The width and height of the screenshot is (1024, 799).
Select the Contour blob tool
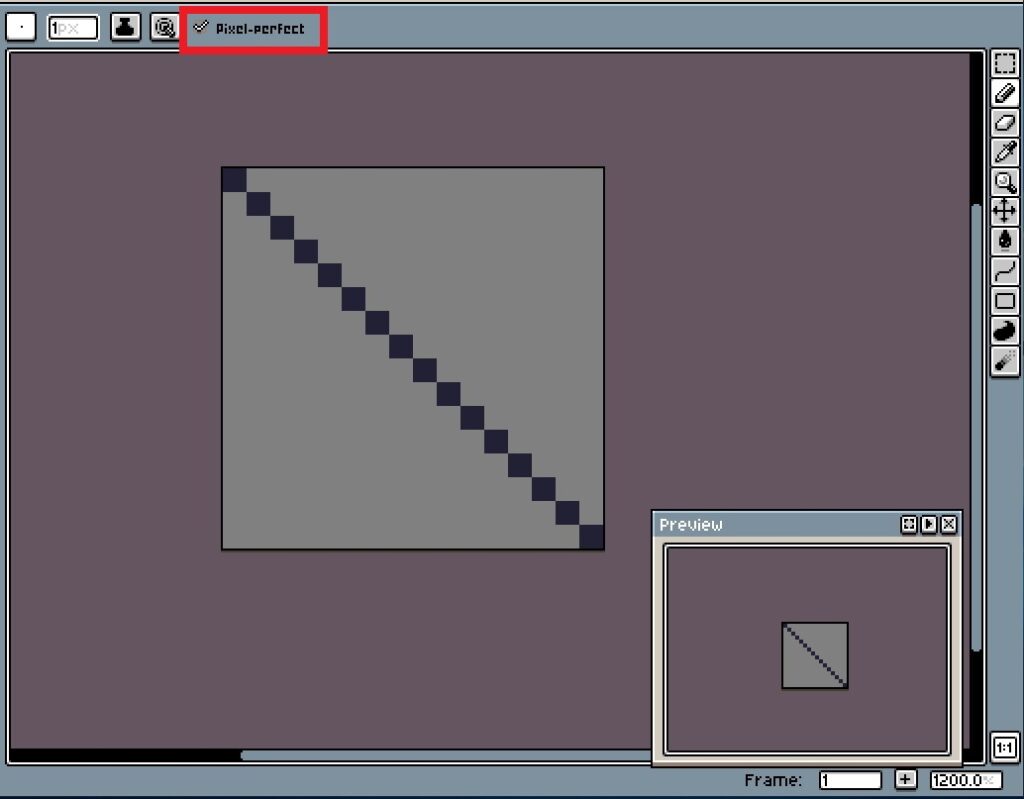click(1004, 331)
